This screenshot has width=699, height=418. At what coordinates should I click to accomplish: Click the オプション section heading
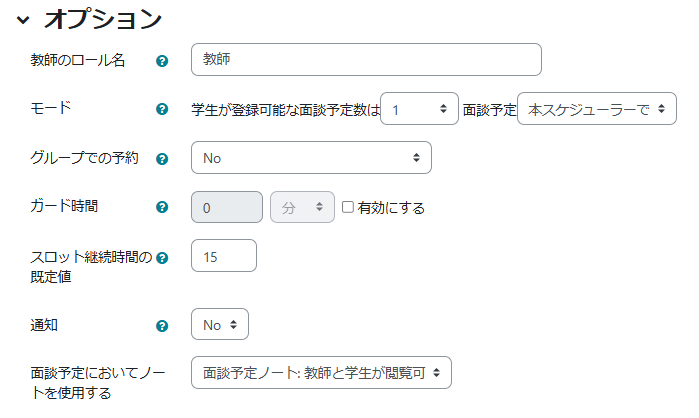click(x=103, y=20)
